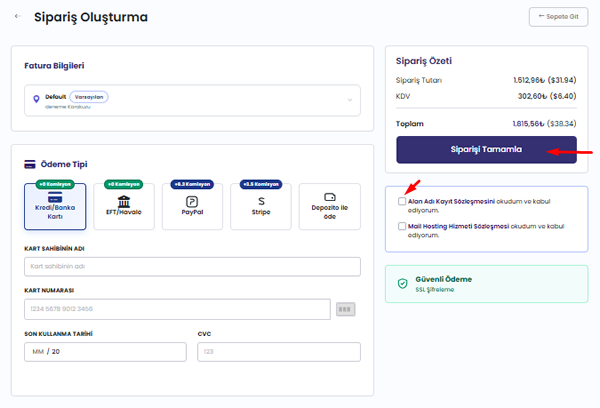Click the location pin icon in Fatura Bilgileri
This screenshot has width=600, height=408.
tap(36, 99)
